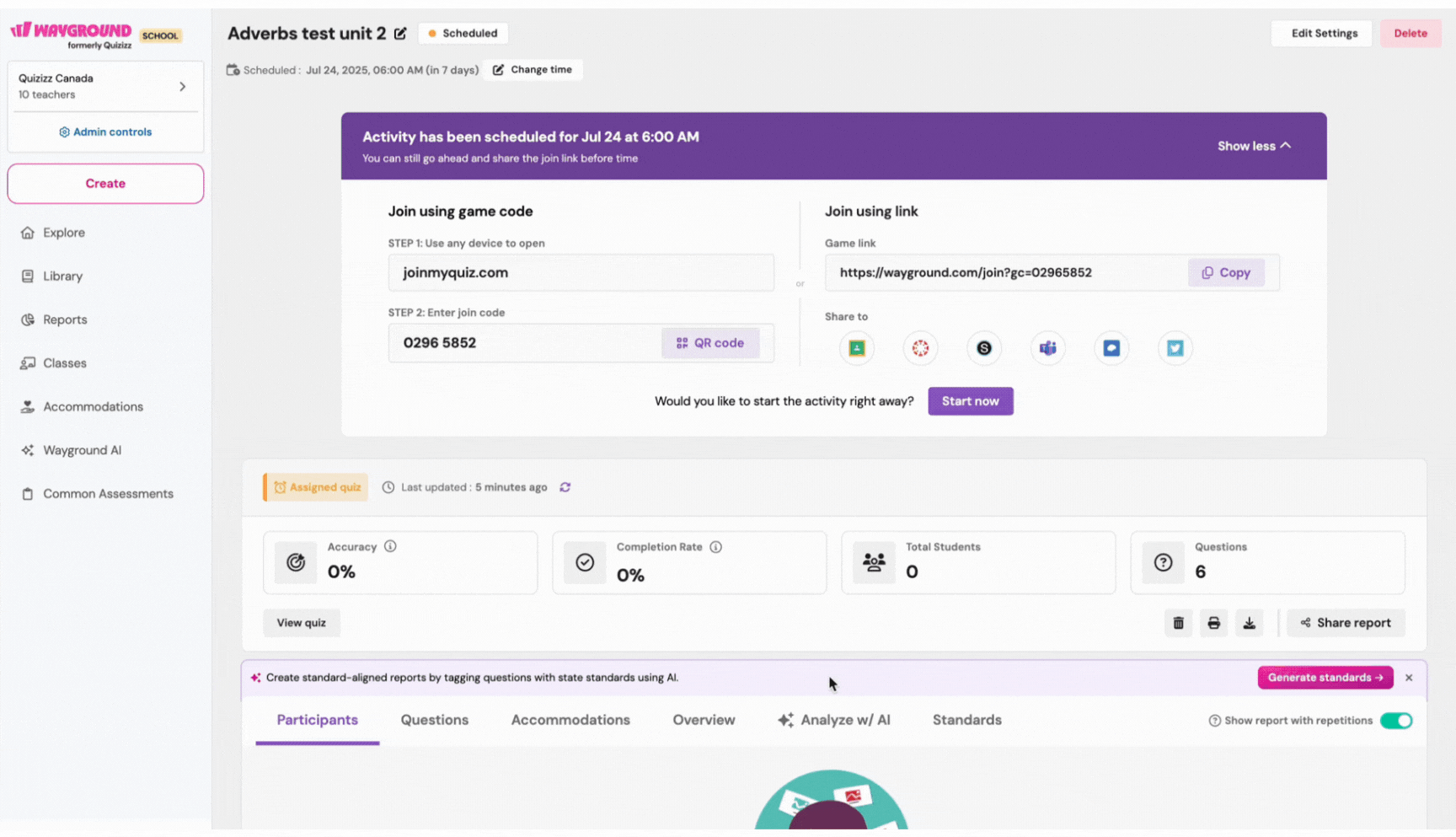This screenshot has height=837, width=1456.
Task: Print the report with the printer icon
Action: 1213,623
